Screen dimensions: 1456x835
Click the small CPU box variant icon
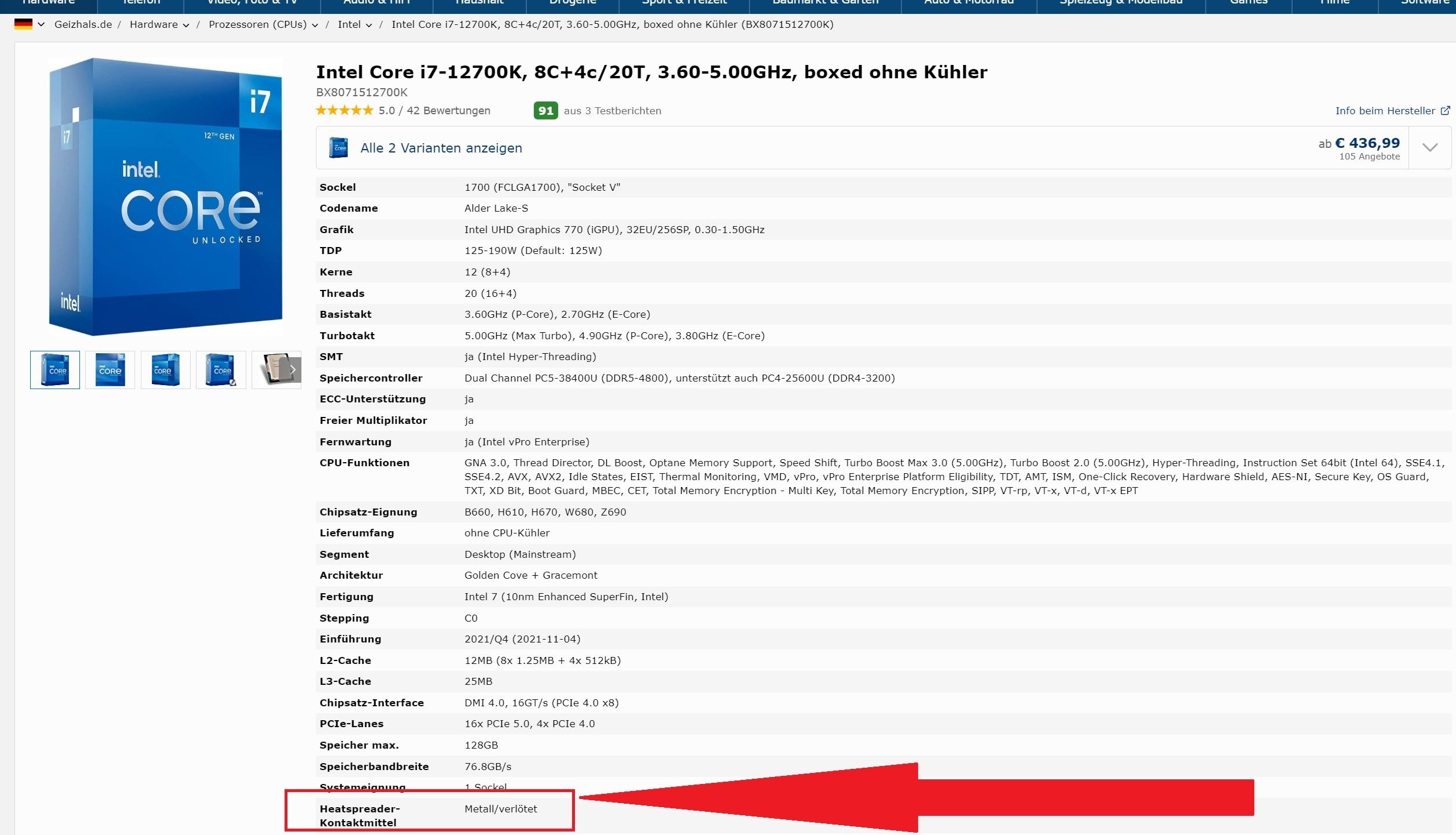pyautogui.click(x=338, y=147)
